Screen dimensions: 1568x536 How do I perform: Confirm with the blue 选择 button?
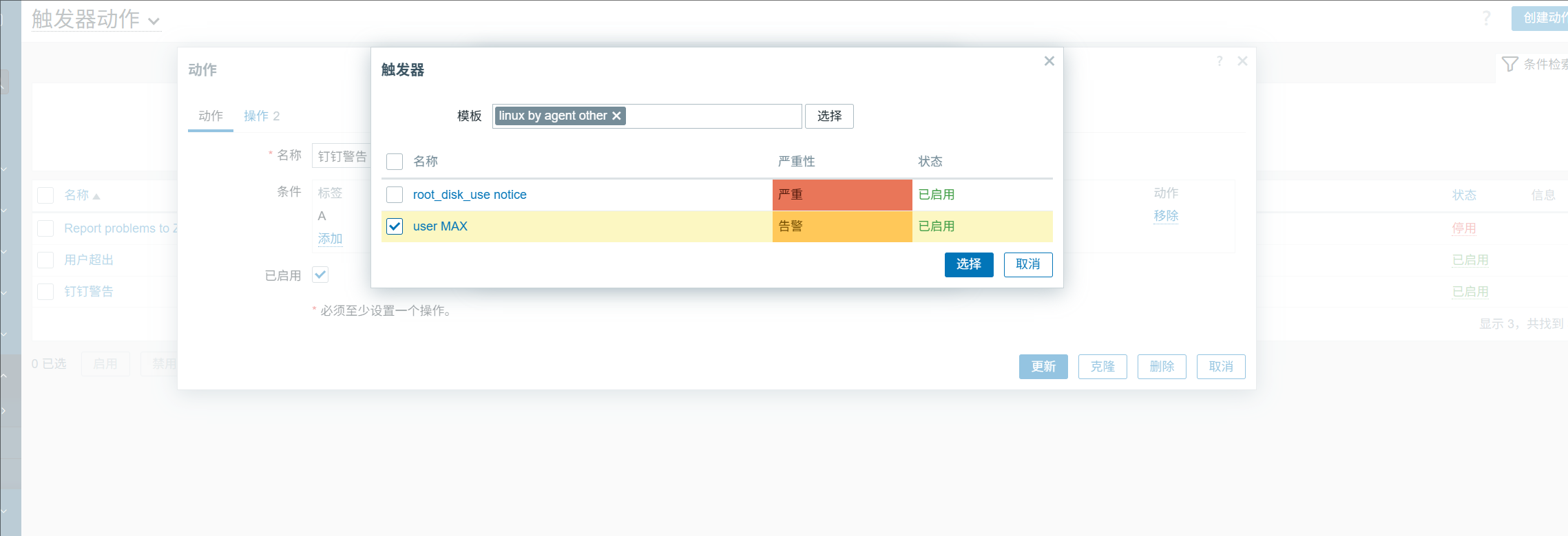969,265
